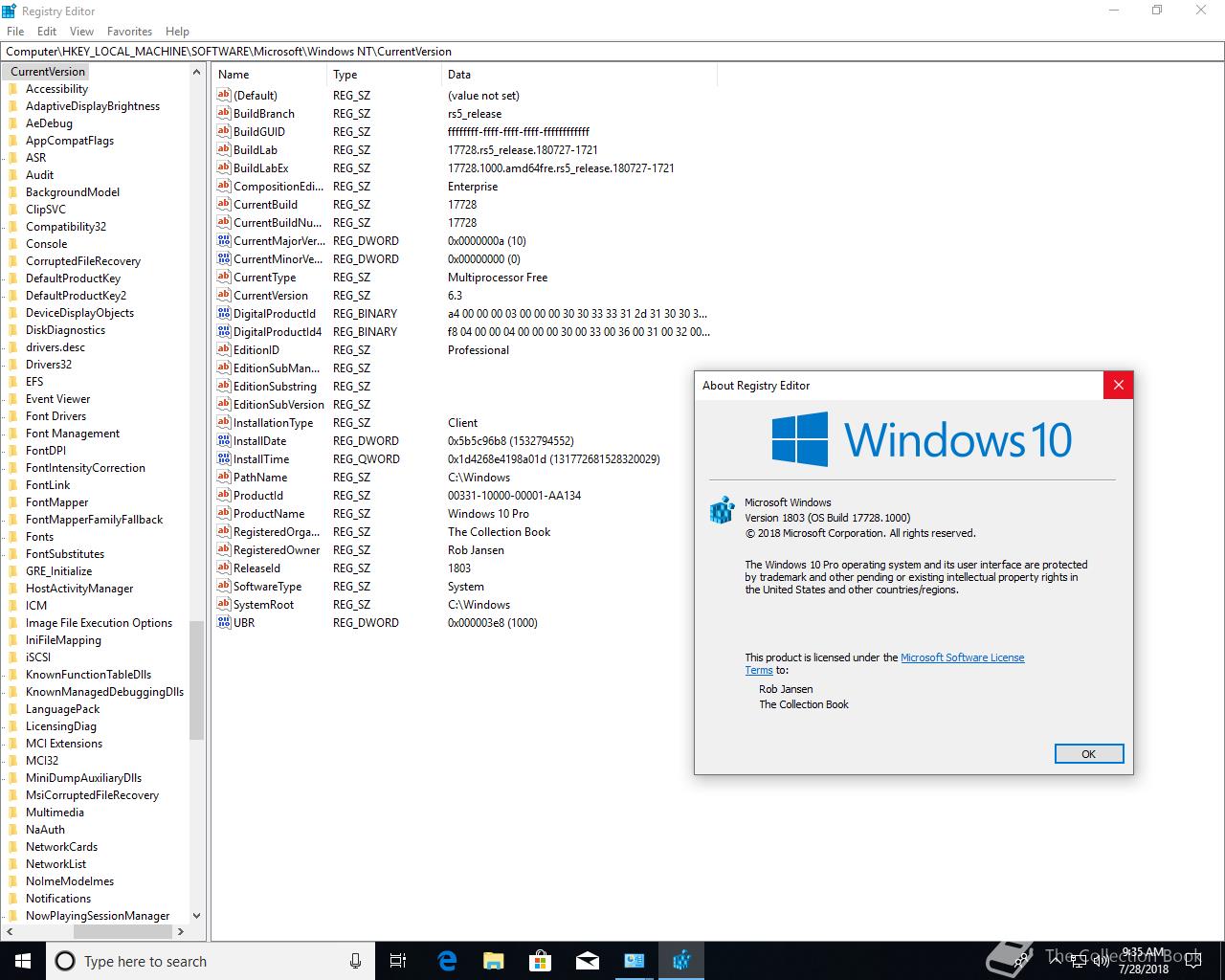The image size is (1225, 980).
Task: Click the Registry Editor title bar icon
Action: [x=10, y=11]
